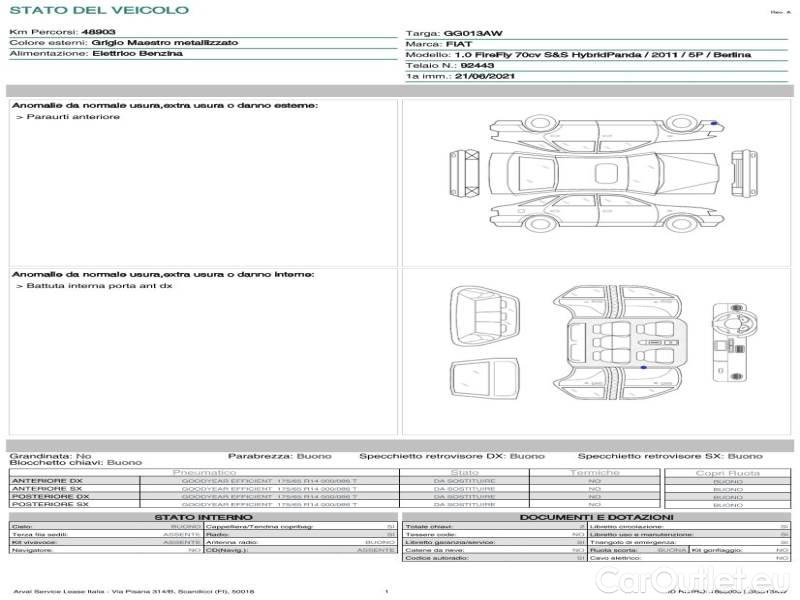Click the "CD(Navig.):" row label
The height and width of the screenshot is (600, 800).
(227, 551)
